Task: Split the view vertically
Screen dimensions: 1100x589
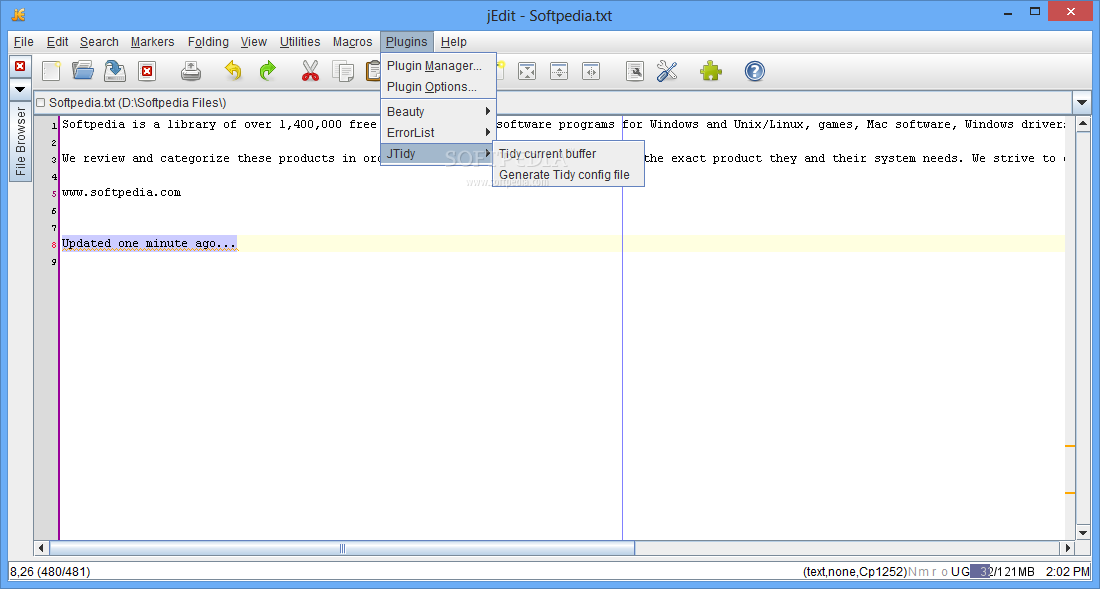Action: (x=591, y=71)
